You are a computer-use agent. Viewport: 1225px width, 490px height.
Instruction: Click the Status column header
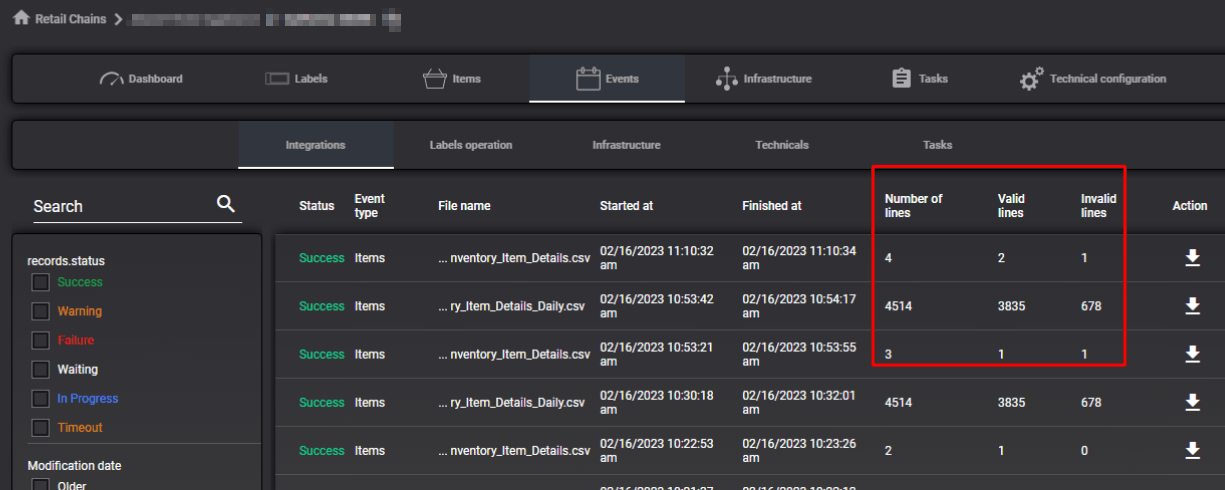(x=317, y=206)
